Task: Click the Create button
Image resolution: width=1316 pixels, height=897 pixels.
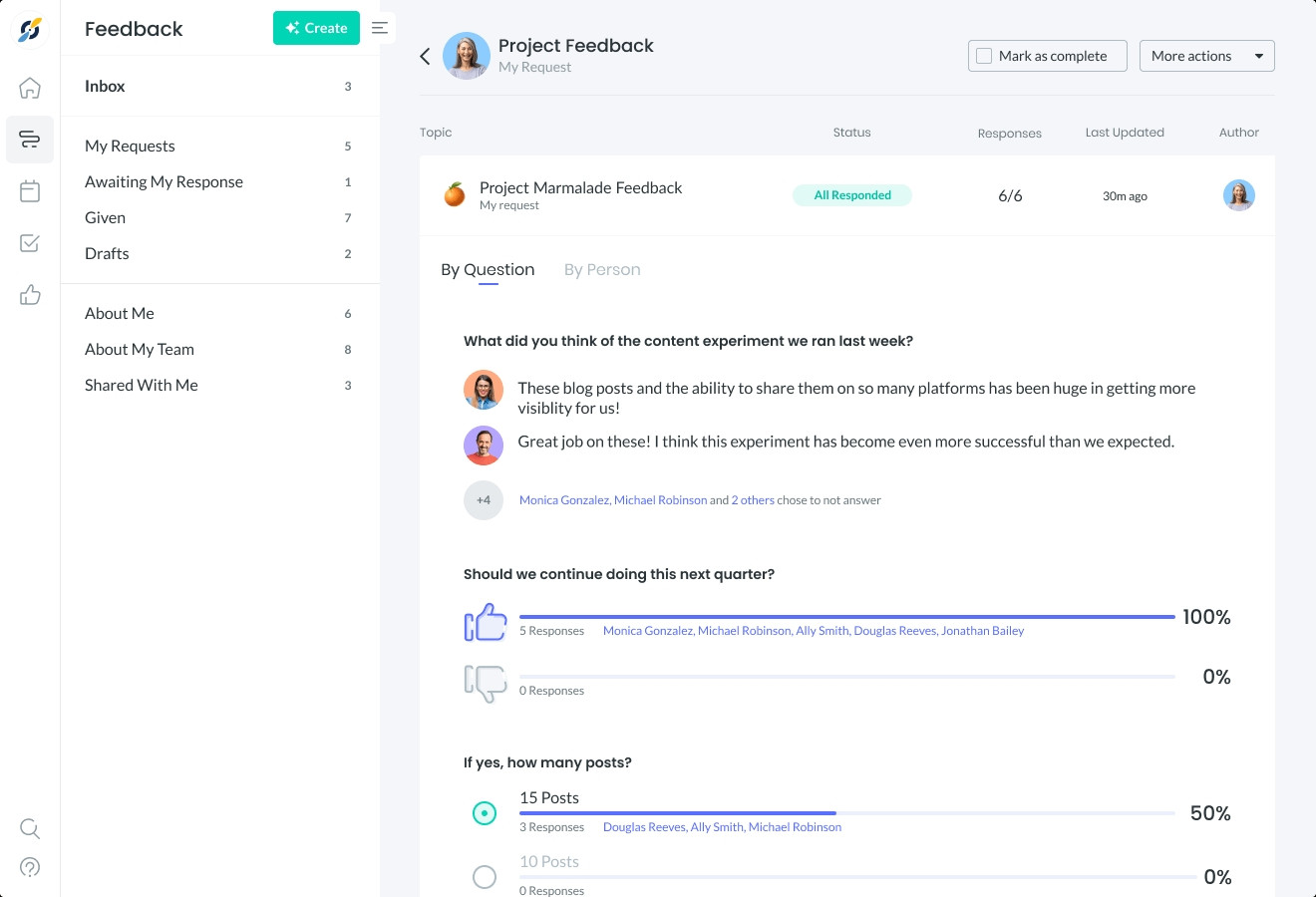Action: click(316, 28)
